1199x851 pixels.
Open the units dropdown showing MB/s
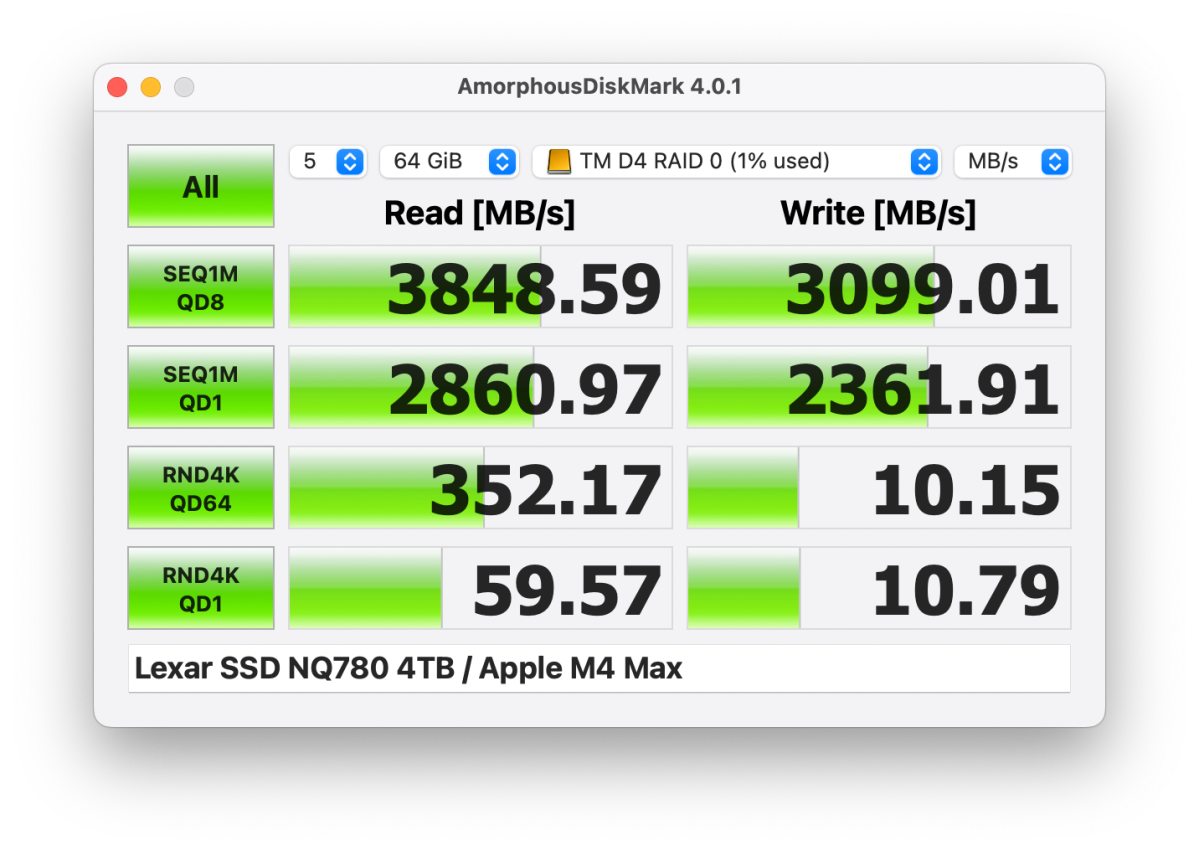pos(1012,161)
